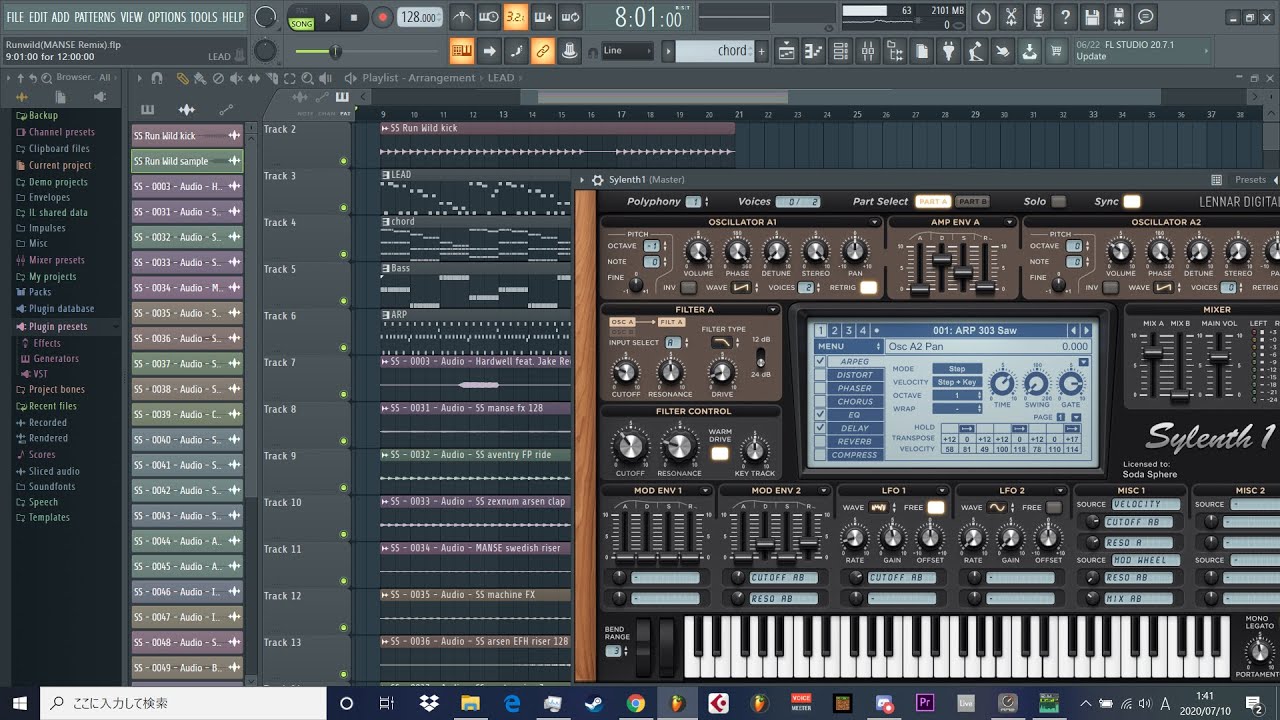Click the stop button in transport
1280x720 pixels.
(354, 17)
